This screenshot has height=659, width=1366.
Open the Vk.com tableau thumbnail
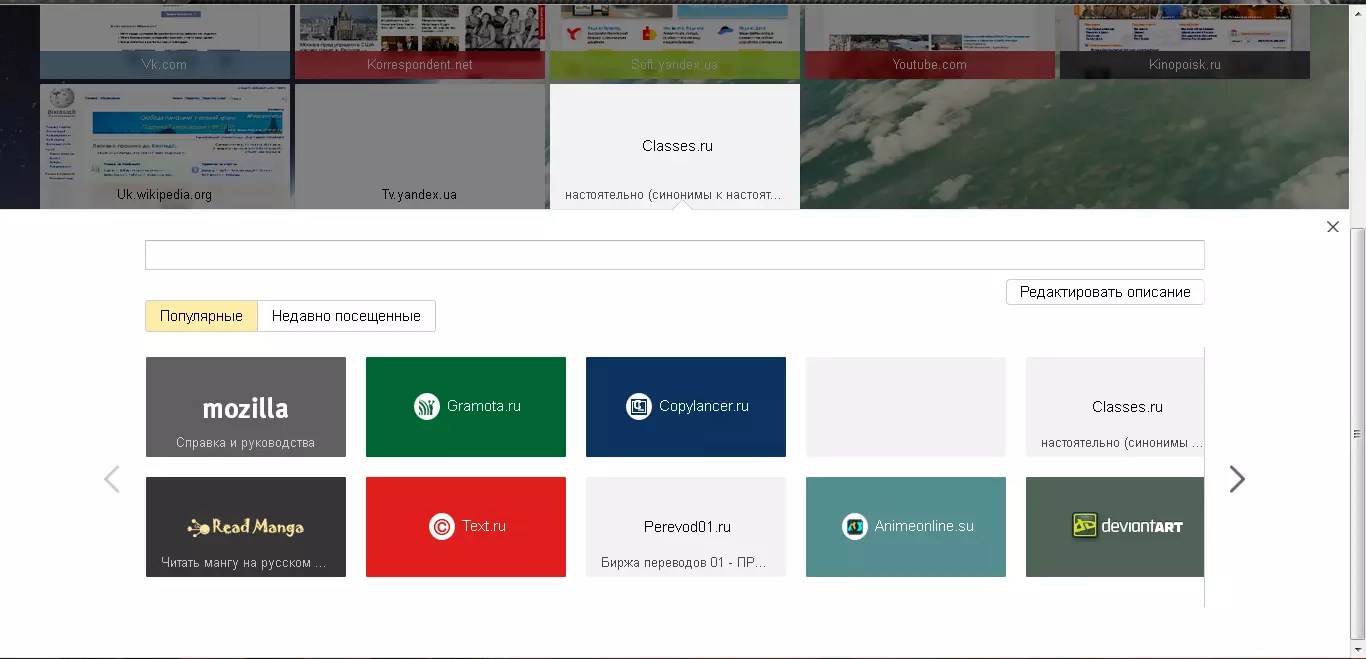click(x=165, y=40)
